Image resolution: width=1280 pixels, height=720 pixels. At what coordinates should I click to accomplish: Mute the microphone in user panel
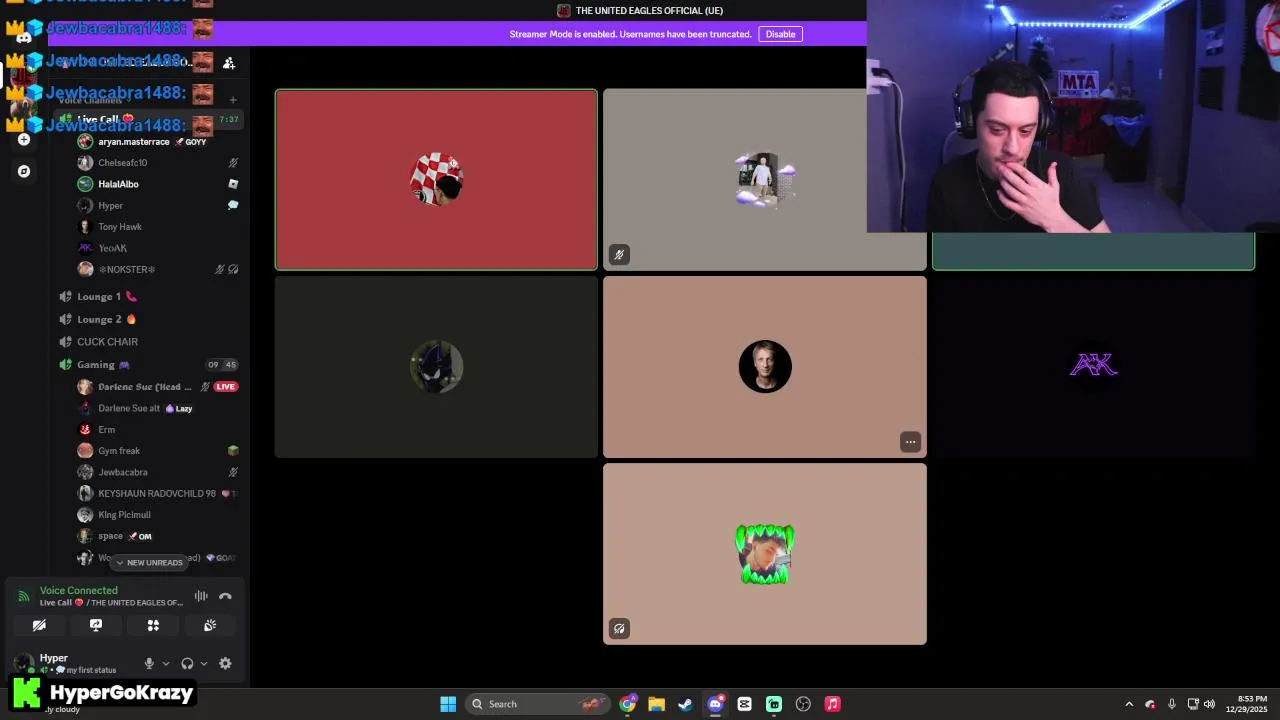point(149,663)
